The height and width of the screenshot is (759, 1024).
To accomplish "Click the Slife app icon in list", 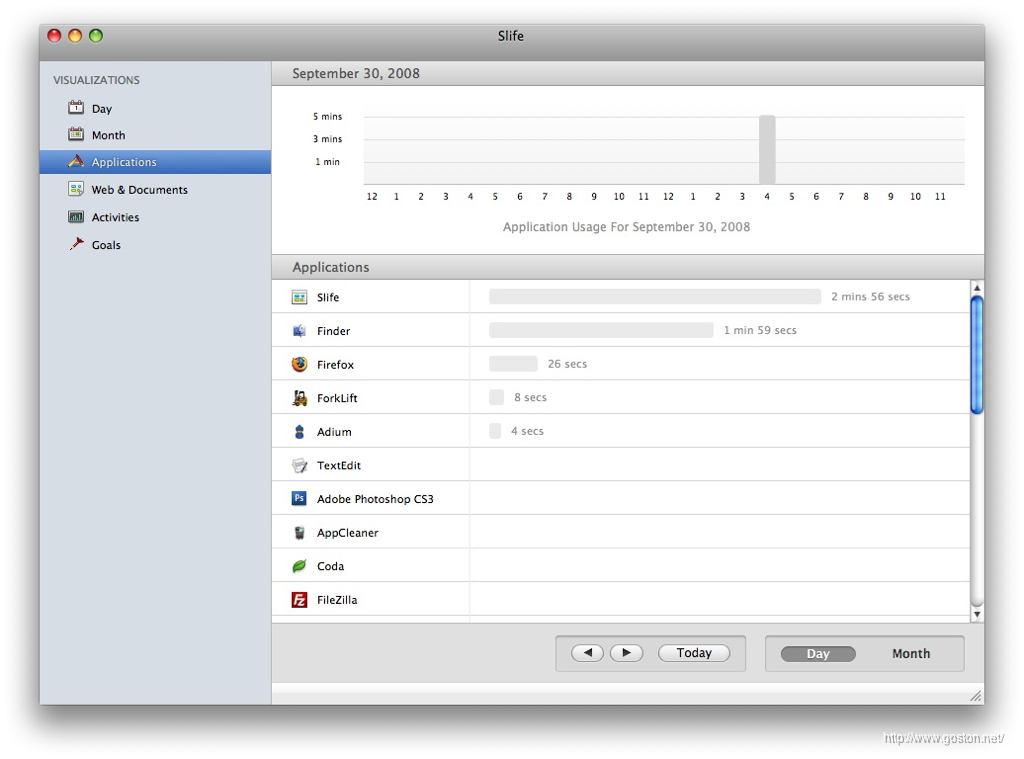I will [x=299, y=297].
